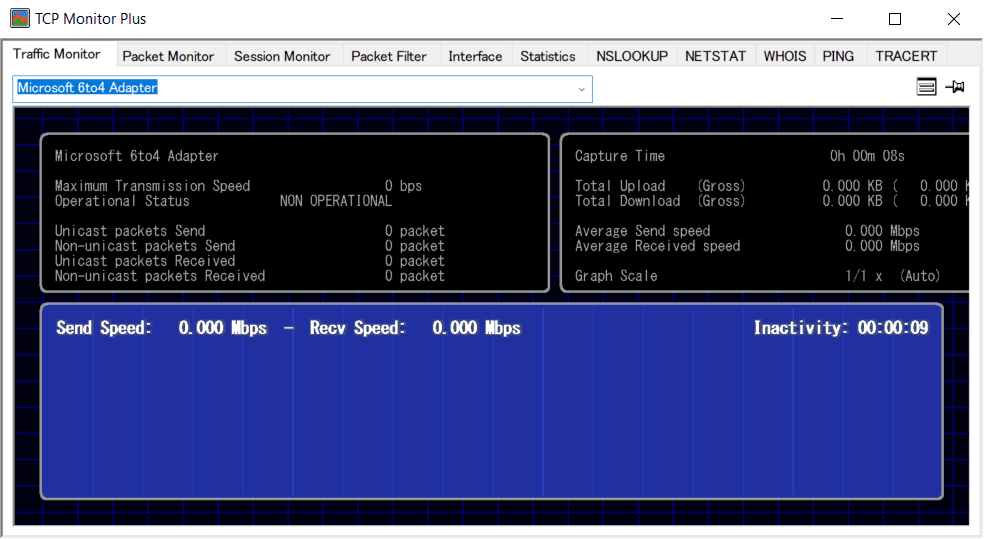Click the Non-unicast packets Received row
Screen dimensions: 984x539
tap(249, 276)
